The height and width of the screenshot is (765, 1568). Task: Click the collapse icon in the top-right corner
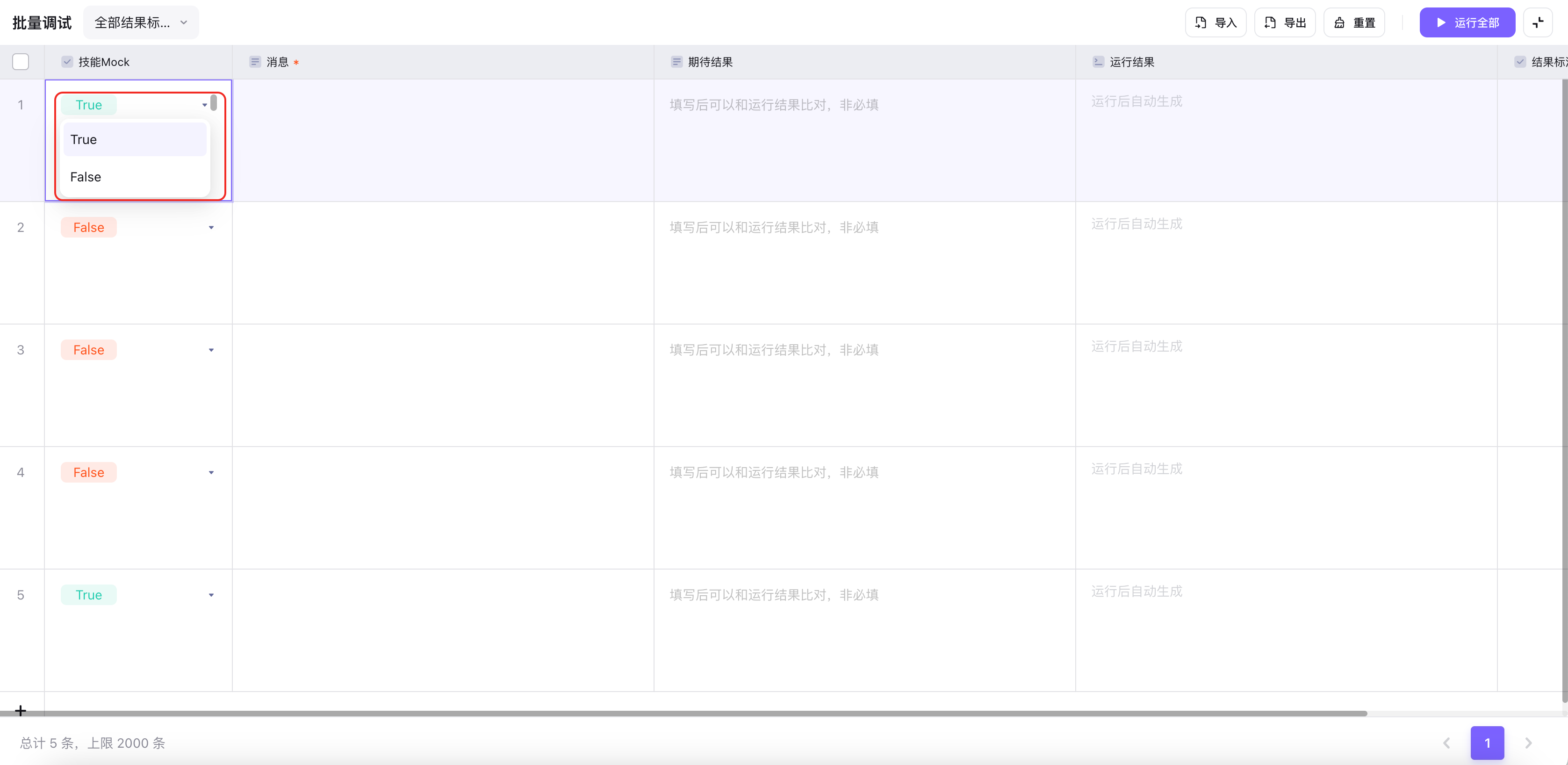tap(1538, 22)
